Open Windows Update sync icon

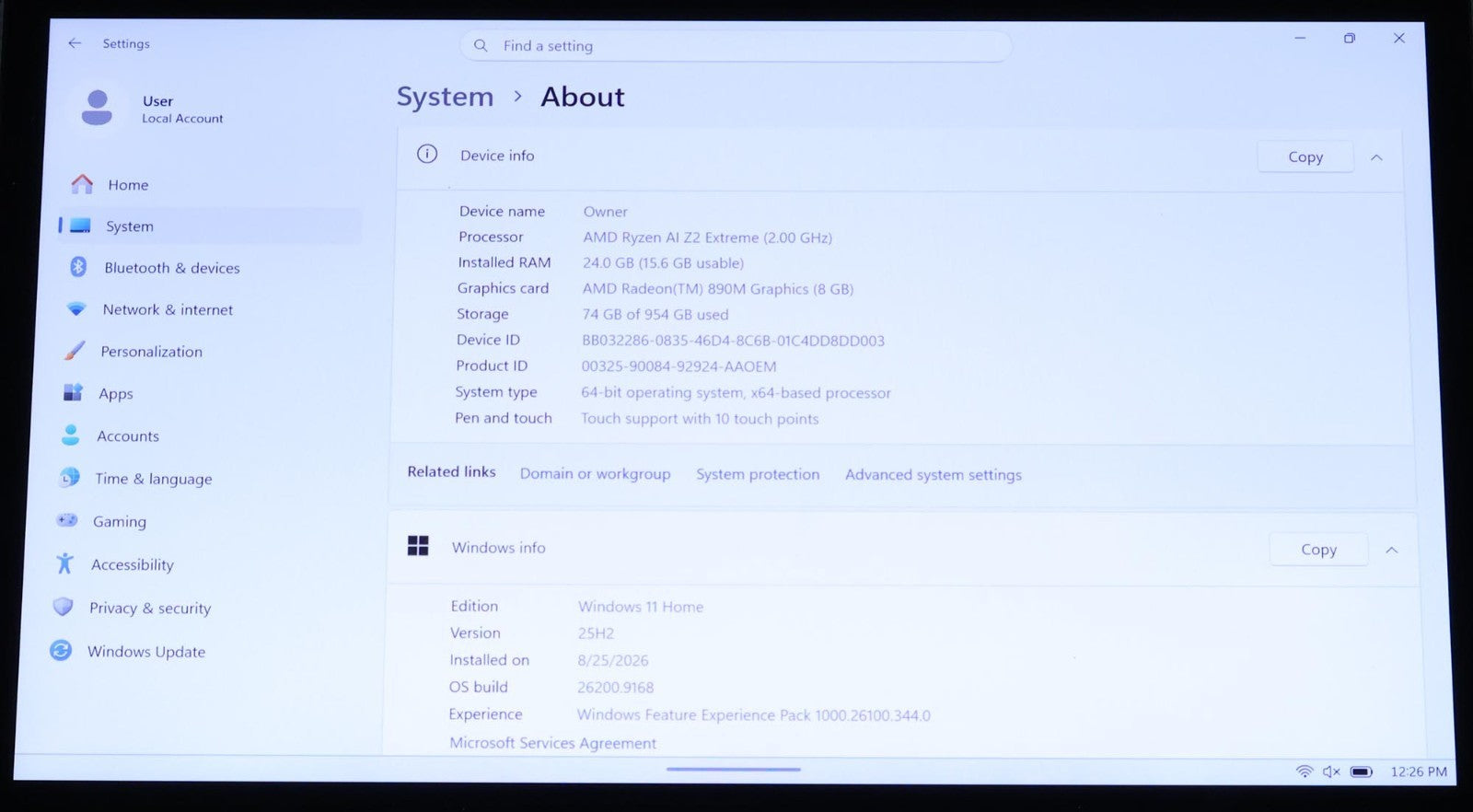click(x=61, y=650)
